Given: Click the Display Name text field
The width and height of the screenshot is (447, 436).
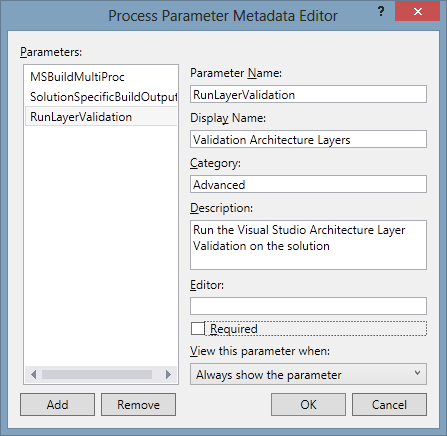Looking at the screenshot, I should pyautogui.click(x=308, y=139).
